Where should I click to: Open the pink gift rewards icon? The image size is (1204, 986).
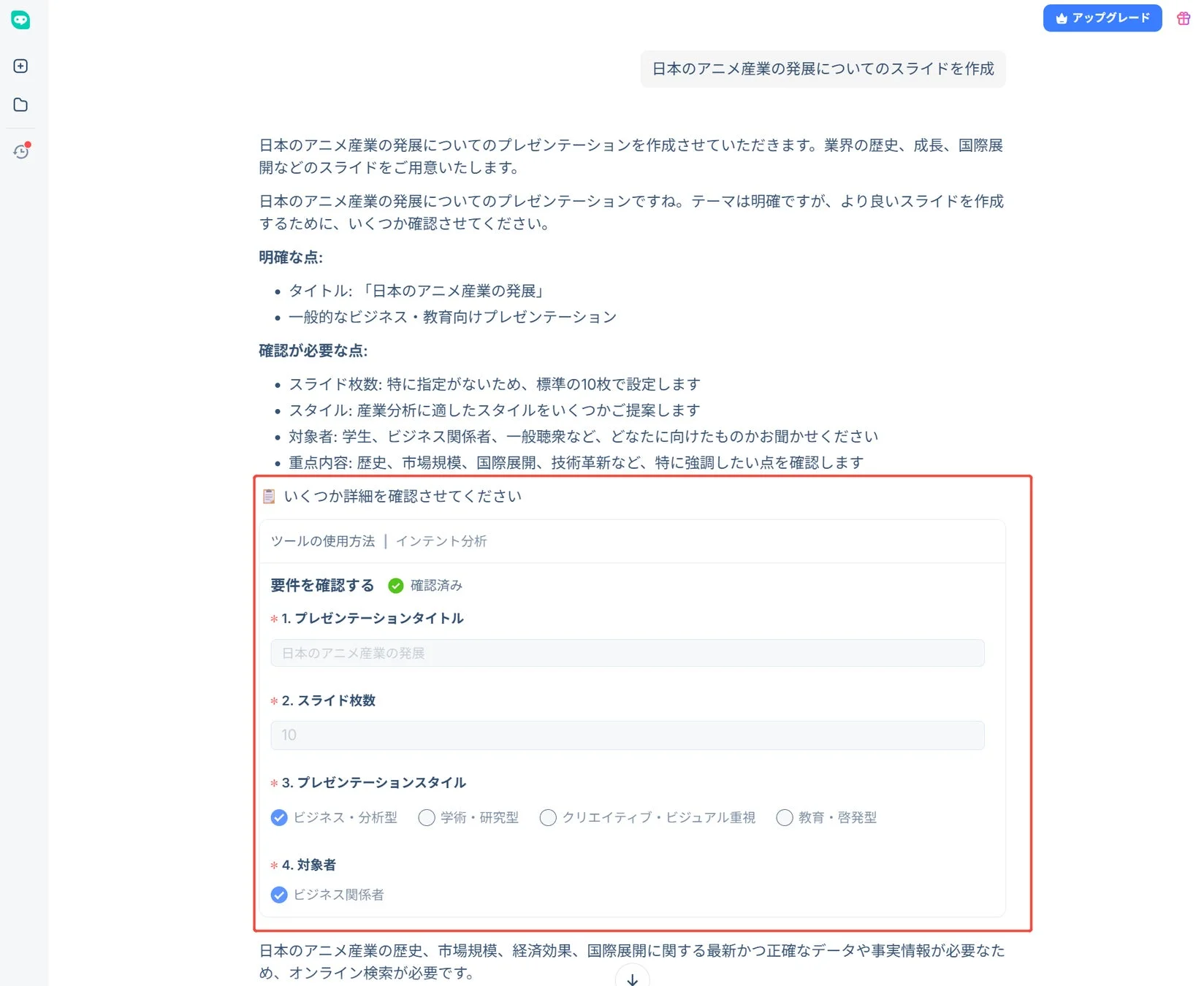point(1182,18)
